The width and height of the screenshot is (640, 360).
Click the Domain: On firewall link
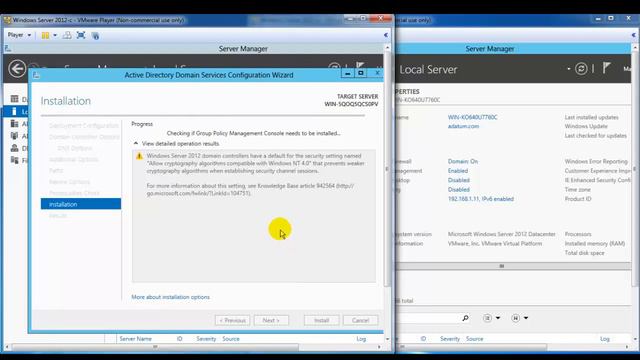[x=462, y=161]
